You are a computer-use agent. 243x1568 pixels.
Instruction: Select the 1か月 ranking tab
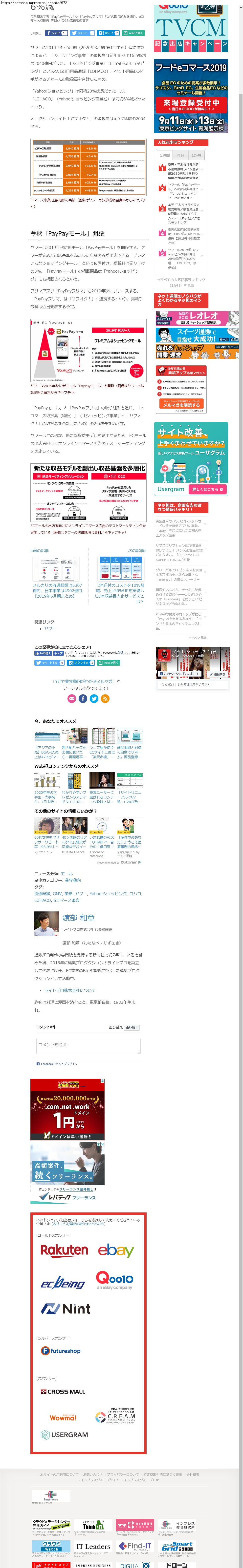pos(196,155)
